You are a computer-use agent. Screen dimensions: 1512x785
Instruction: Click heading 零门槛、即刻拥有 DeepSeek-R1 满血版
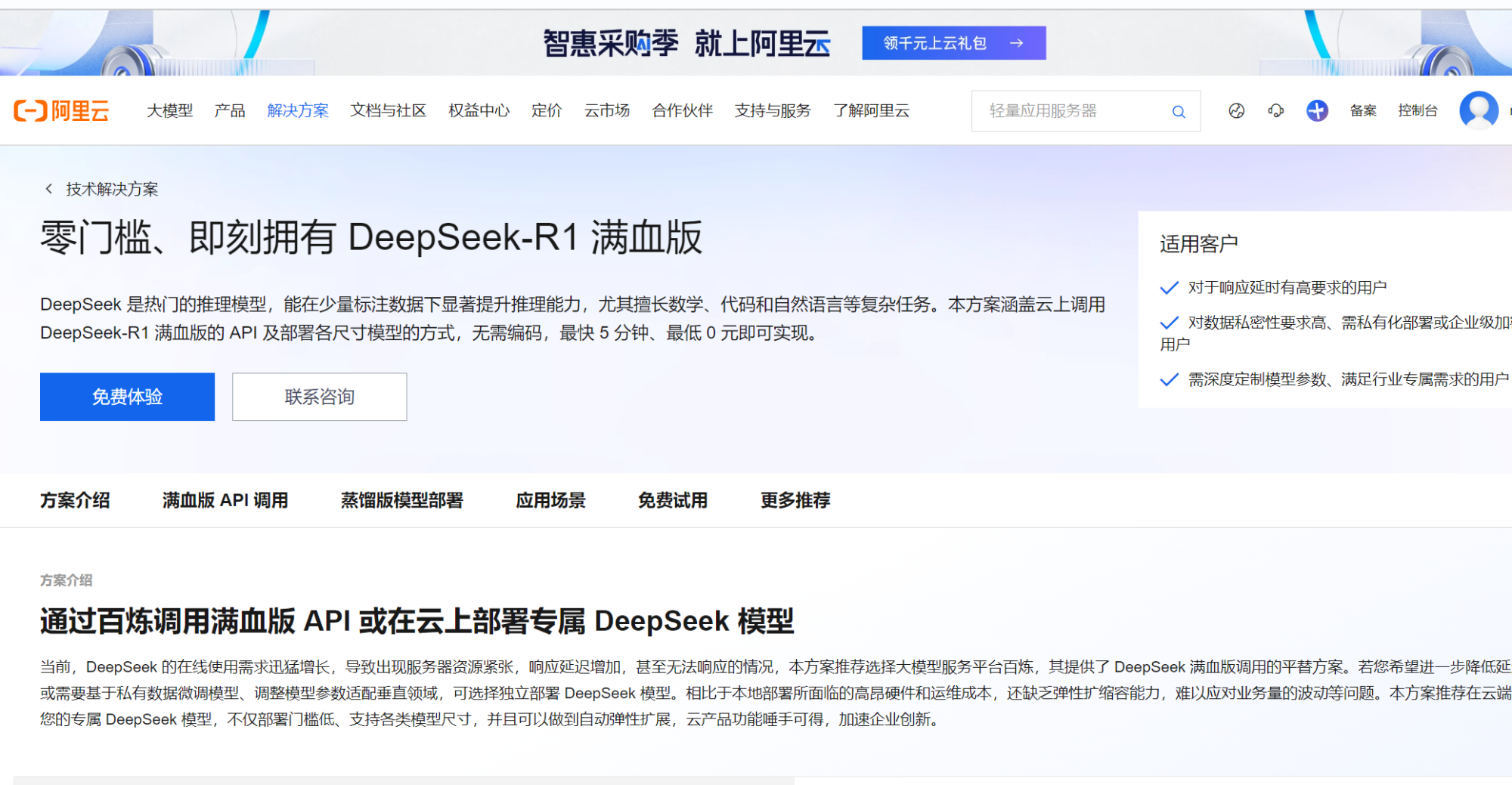371,237
